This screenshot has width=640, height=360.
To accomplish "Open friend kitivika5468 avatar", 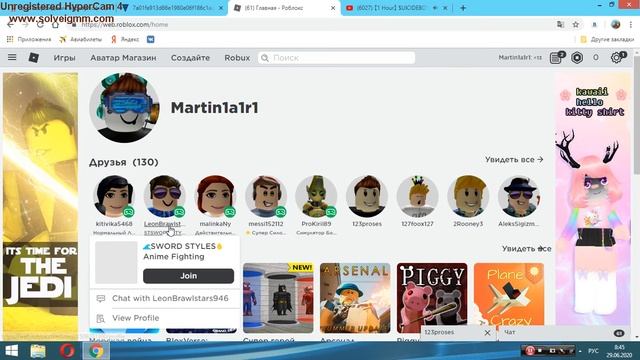I will 114,196.
